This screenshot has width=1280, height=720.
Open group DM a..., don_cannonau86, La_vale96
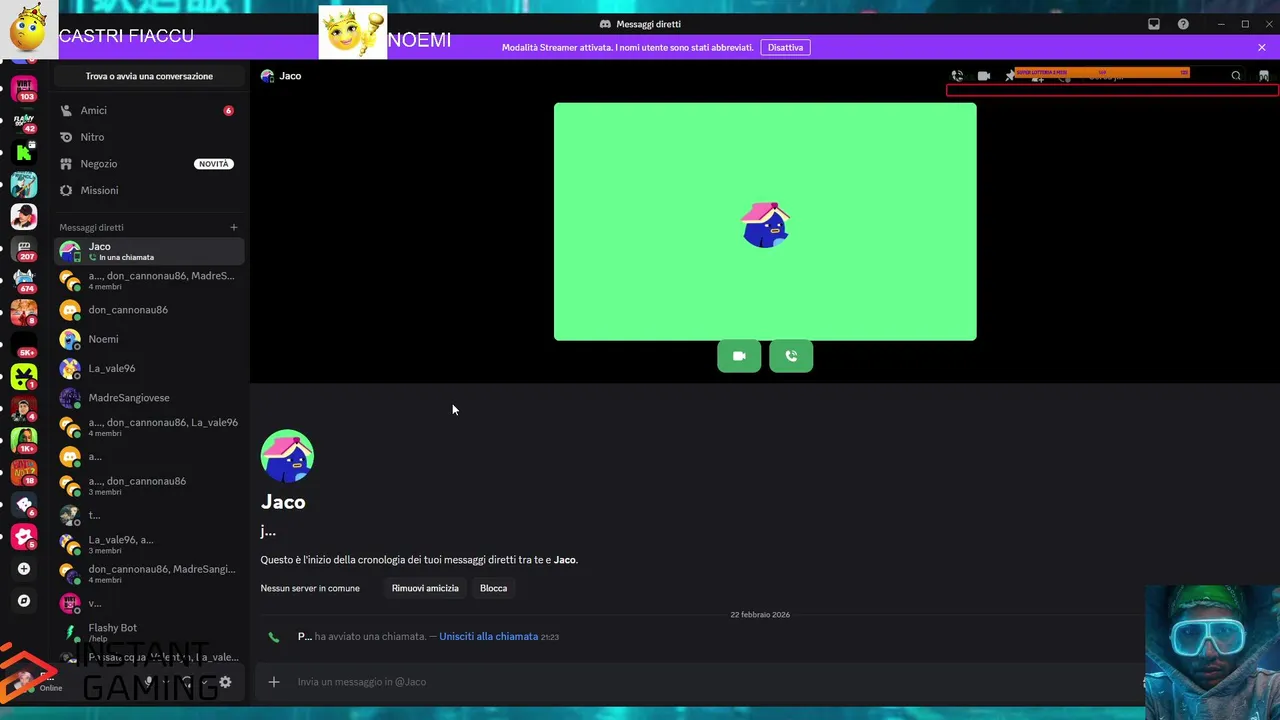coord(148,427)
